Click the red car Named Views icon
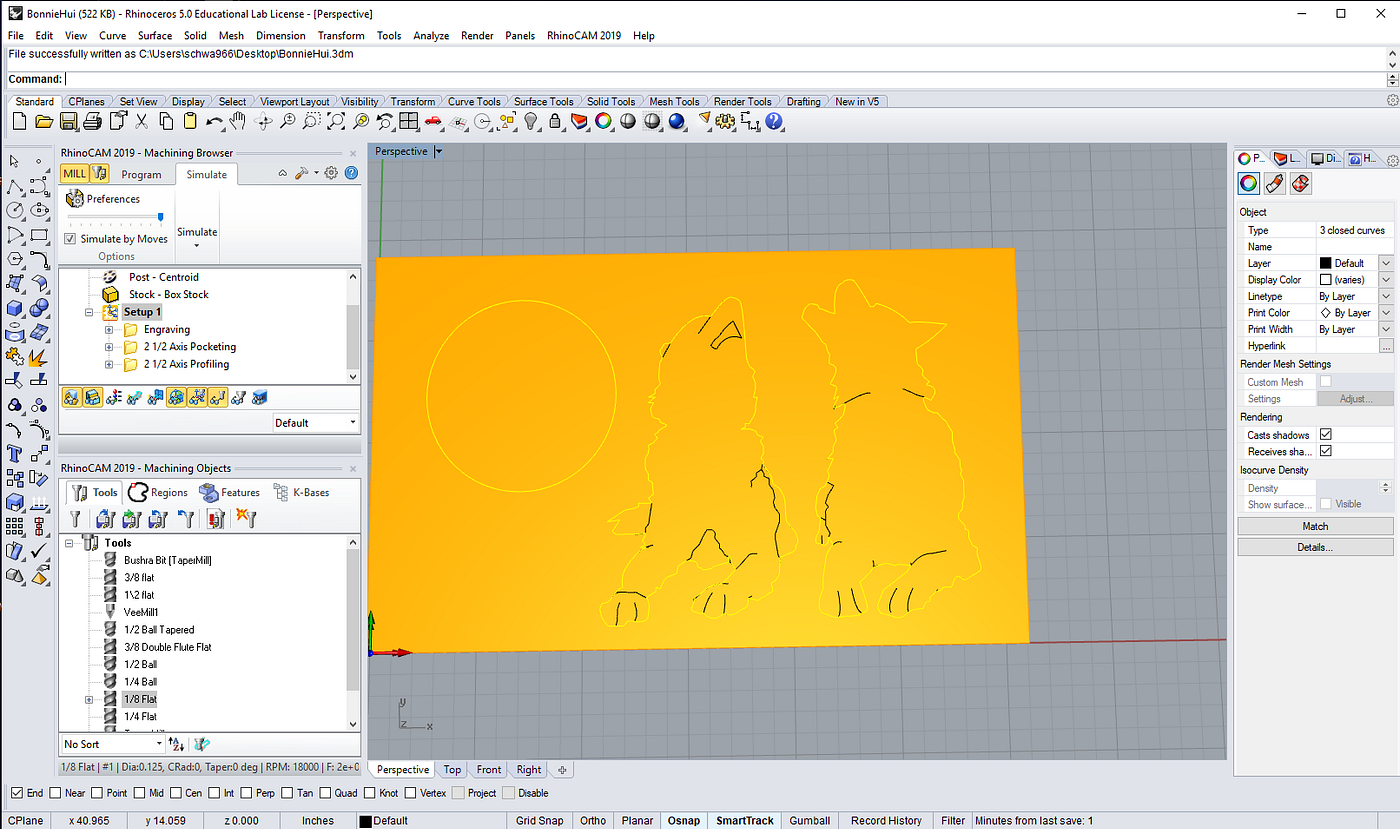This screenshot has width=1400, height=829. (x=433, y=121)
